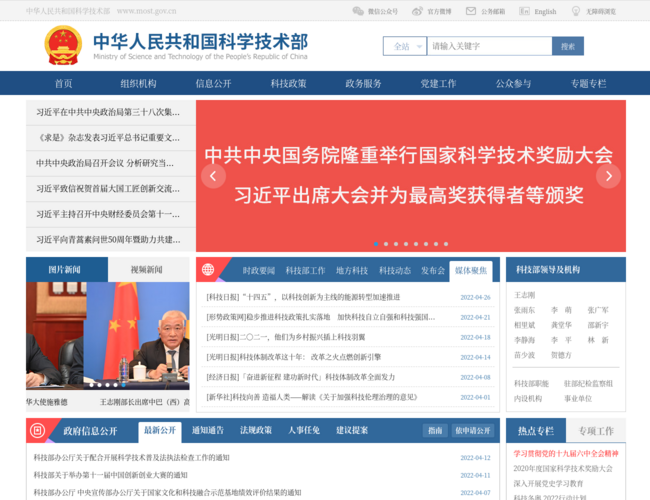Click the 依申请公开 button
The height and width of the screenshot is (500, 650).
coord(473,430)
